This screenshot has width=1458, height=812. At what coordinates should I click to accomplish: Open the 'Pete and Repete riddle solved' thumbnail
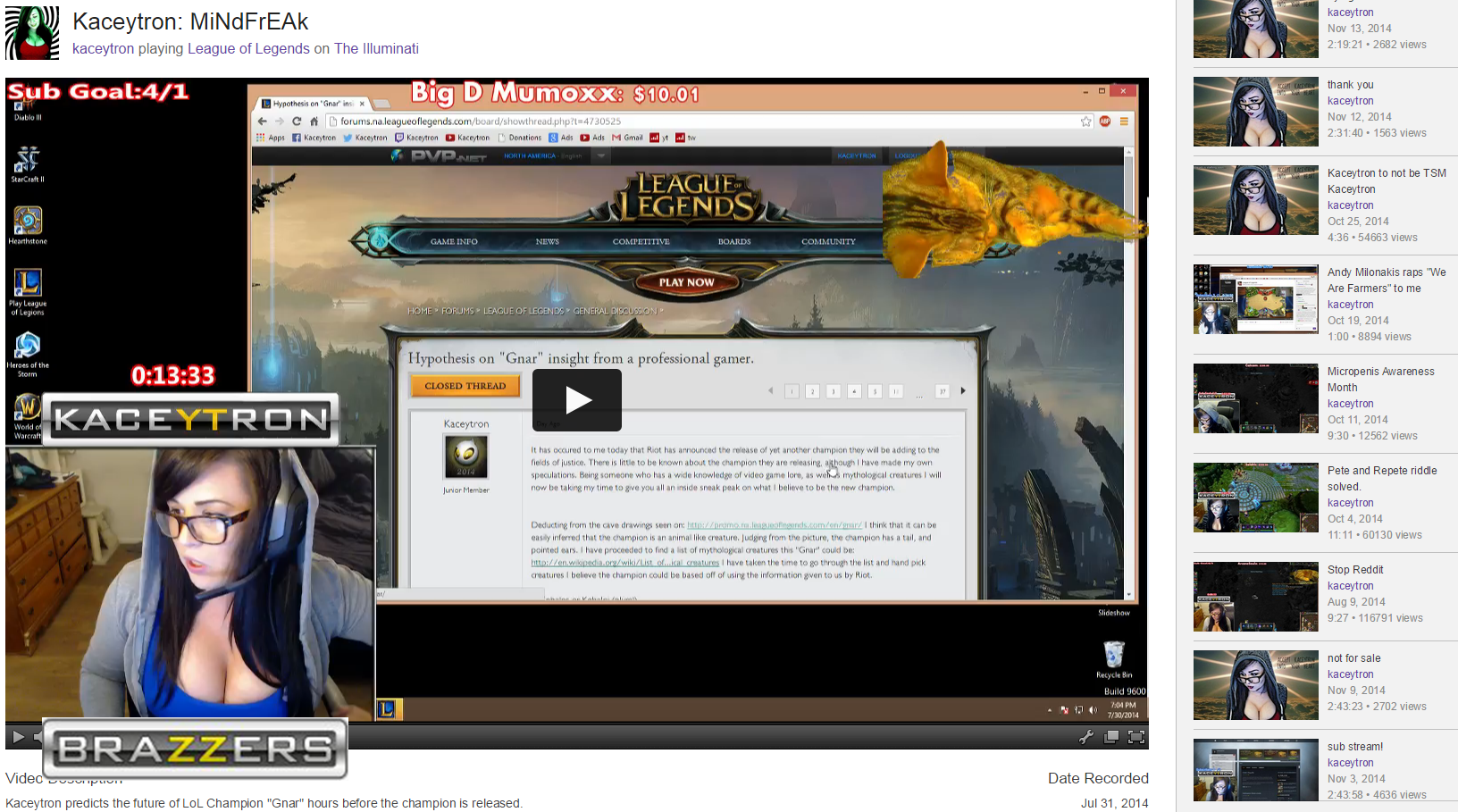[x=1255, y=498]
